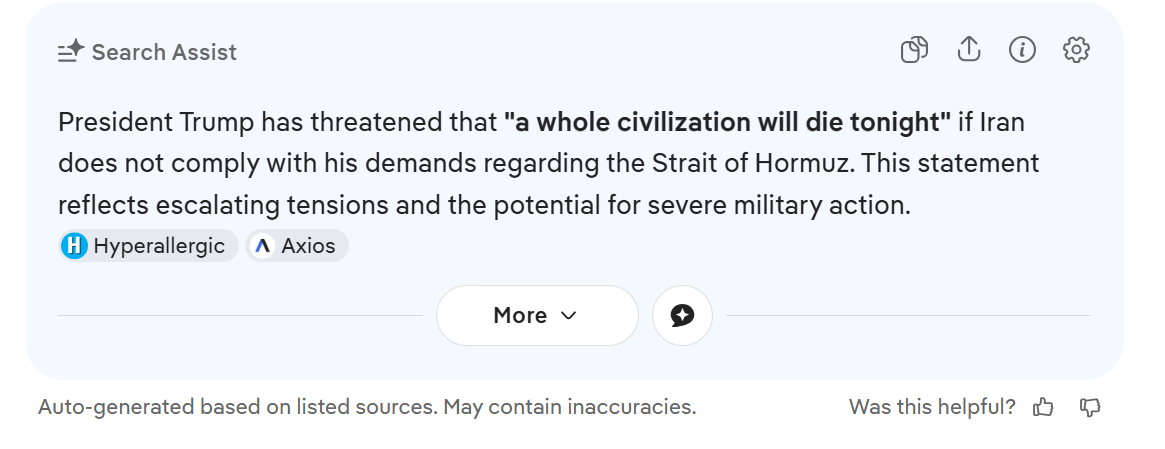Click the chevron next to More
Image resolution: width=1165 pixels, height=449 pixels.
coord(569,316)
